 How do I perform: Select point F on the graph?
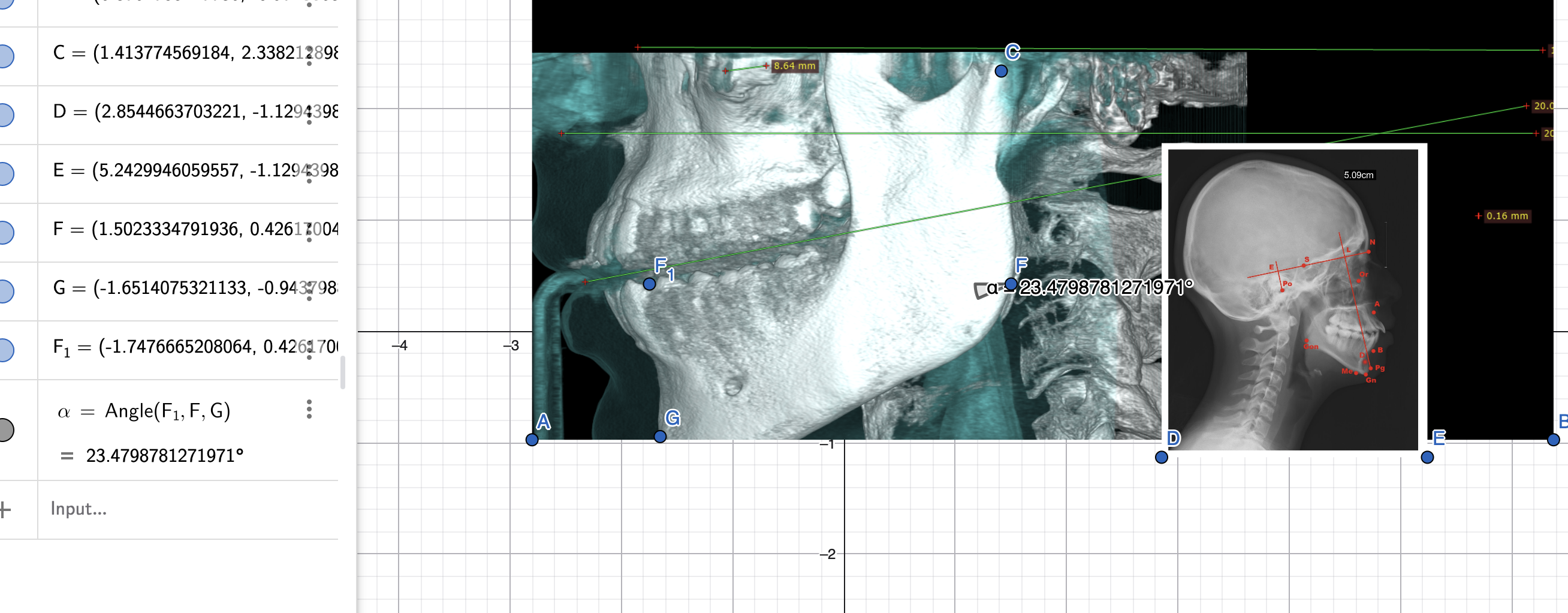pyautogui.click(x=1011, y=284)
